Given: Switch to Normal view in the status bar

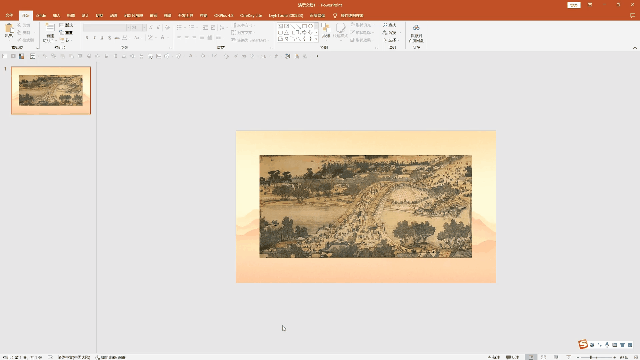Looking at the screenshot, I should pyautogui.click(x=531, y=357).
